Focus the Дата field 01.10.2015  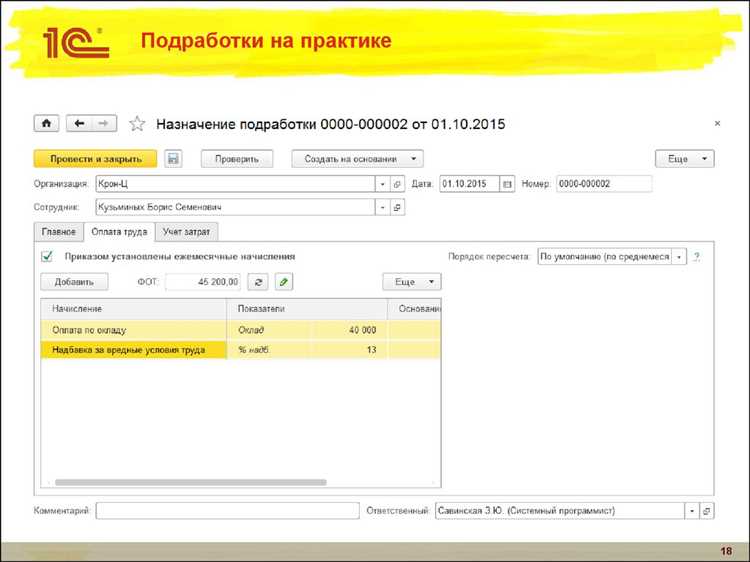(470, 184)
